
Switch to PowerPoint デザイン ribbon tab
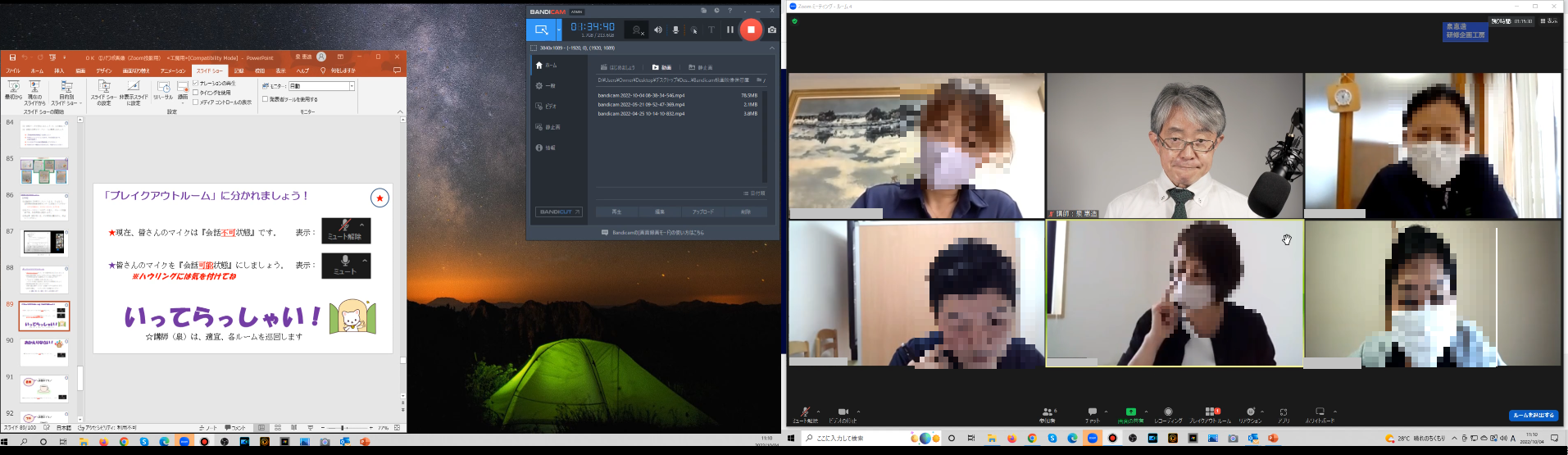coord(104,71)
